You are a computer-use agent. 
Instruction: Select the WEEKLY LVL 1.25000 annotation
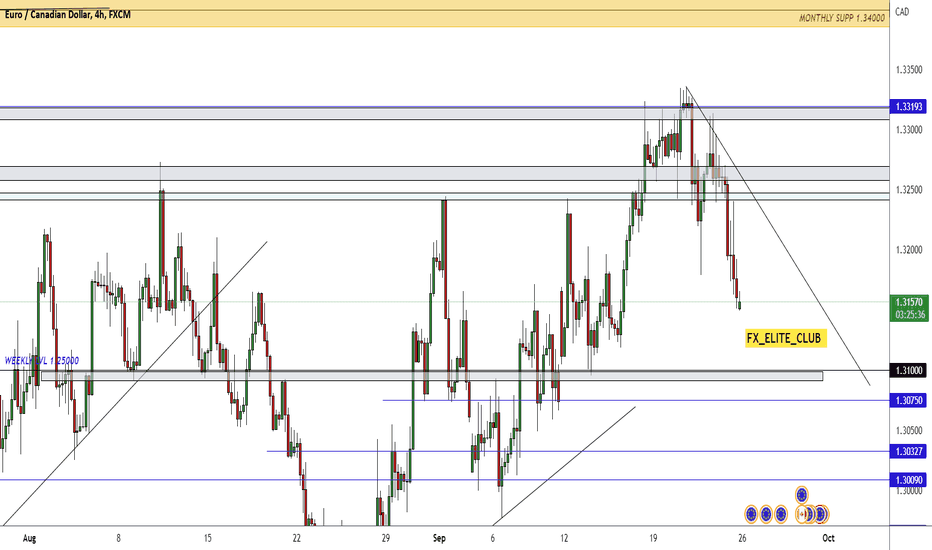coord(42,361)
